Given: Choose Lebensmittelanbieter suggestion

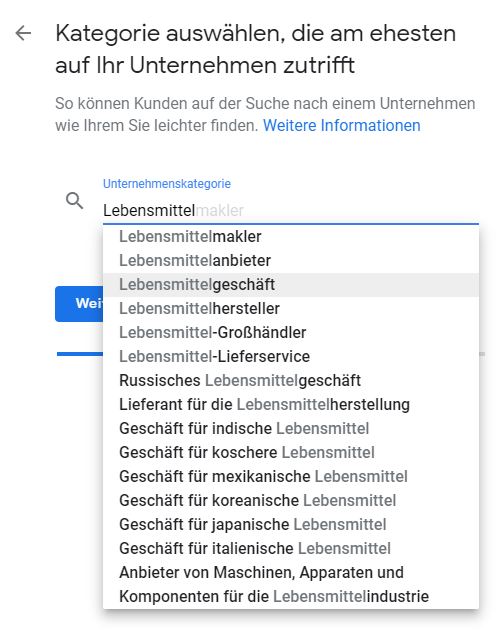Looking at the screenshot, I should tap(291, 261).
